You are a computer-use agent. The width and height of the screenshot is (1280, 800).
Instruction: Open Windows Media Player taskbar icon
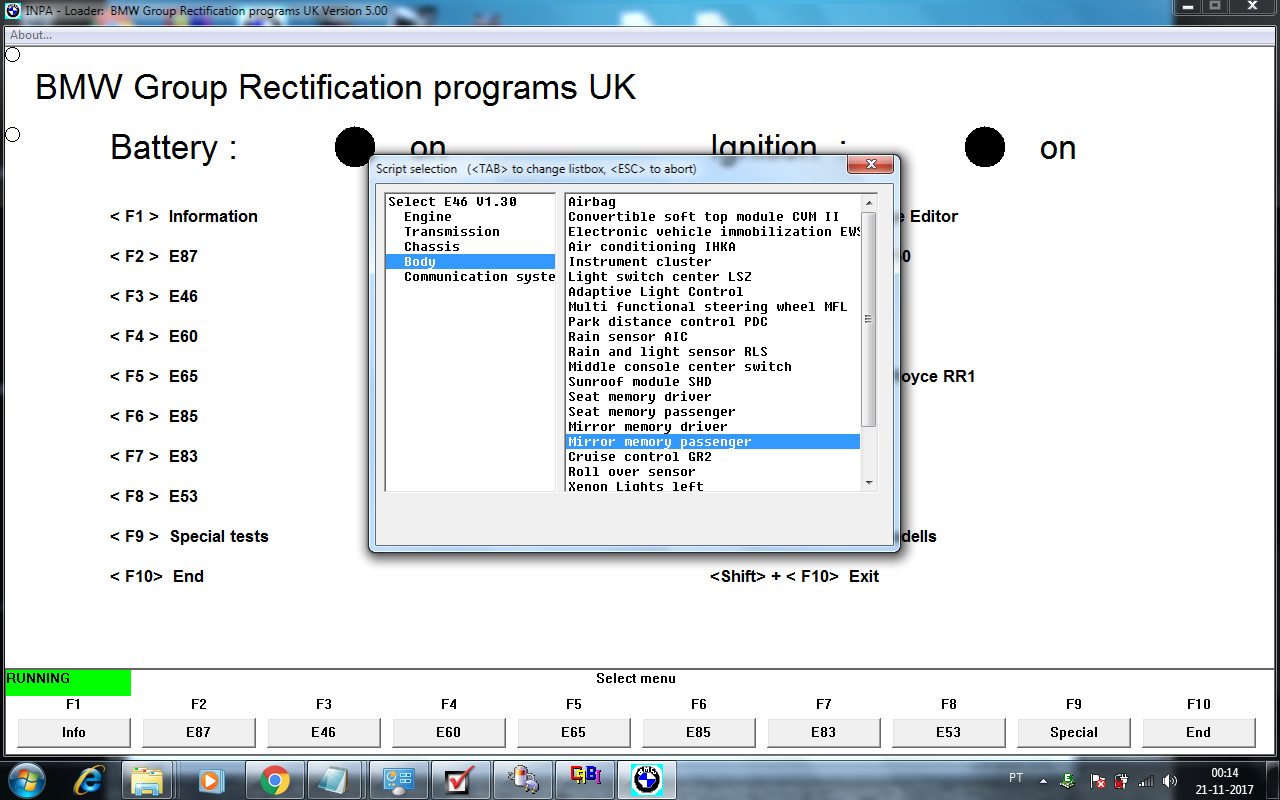tap(210, 780)
